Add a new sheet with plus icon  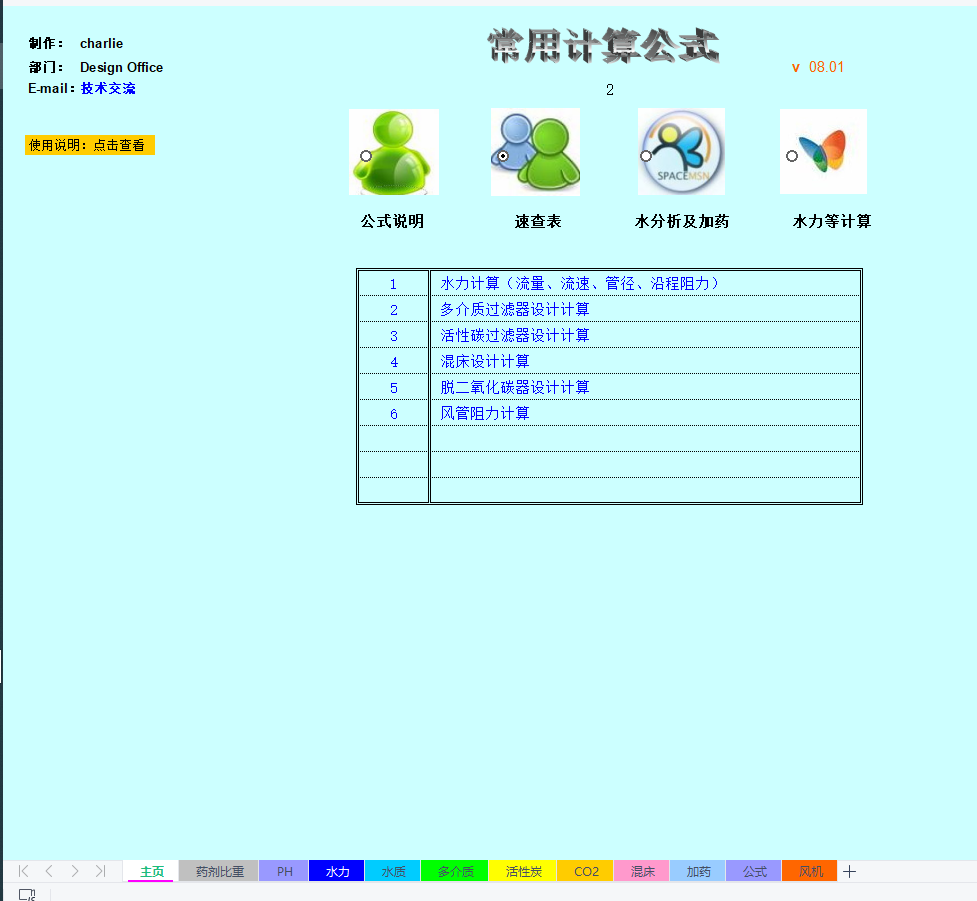(849, 871)
